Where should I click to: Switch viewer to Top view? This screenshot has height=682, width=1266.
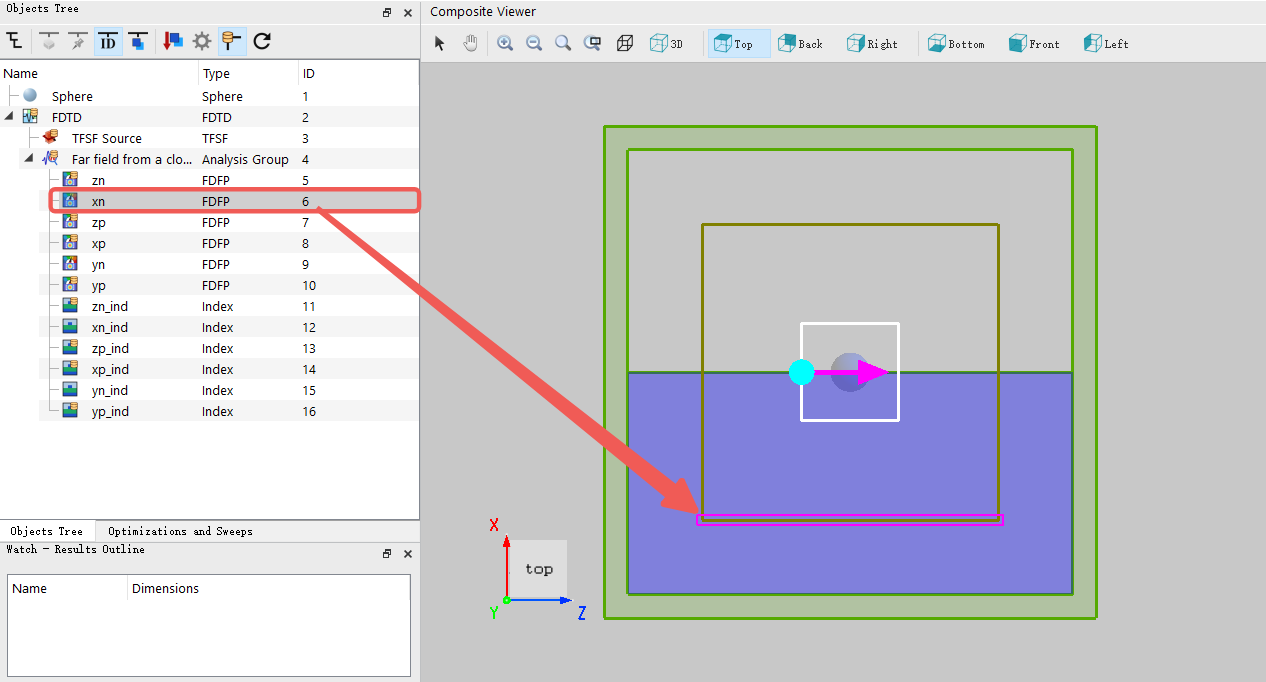pos(739,43)
